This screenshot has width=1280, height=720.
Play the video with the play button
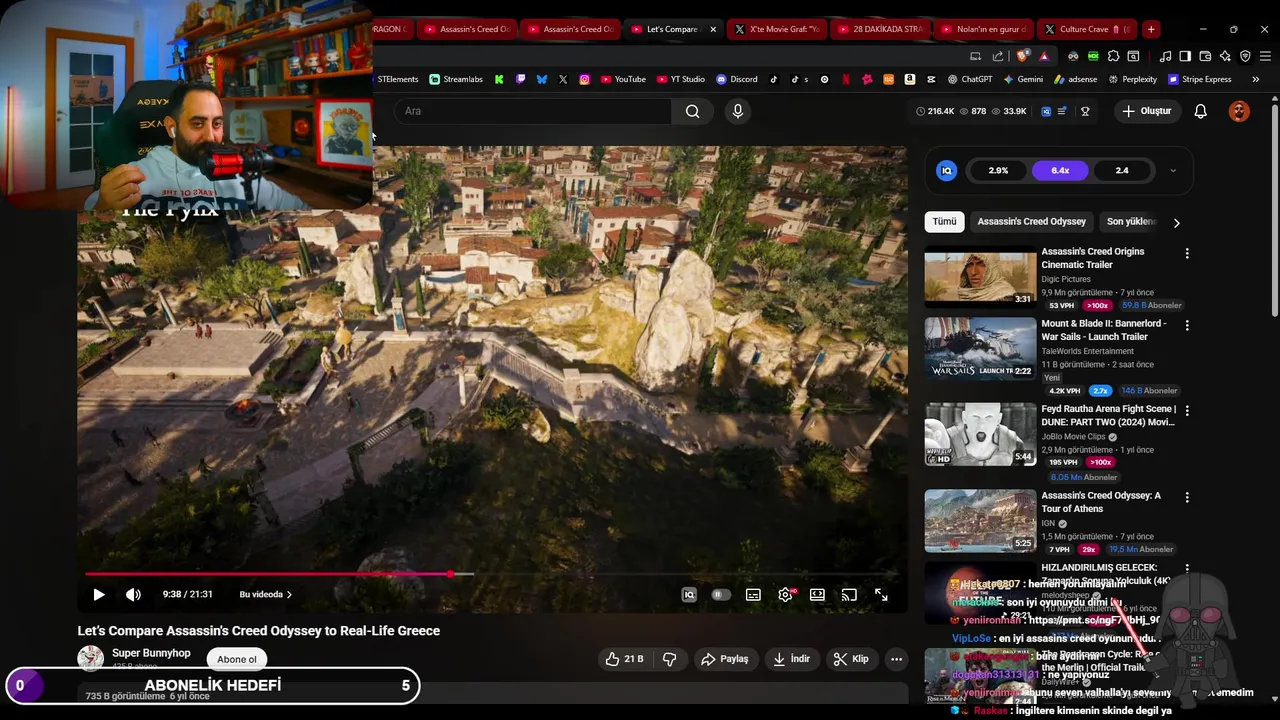pos(99,594)
